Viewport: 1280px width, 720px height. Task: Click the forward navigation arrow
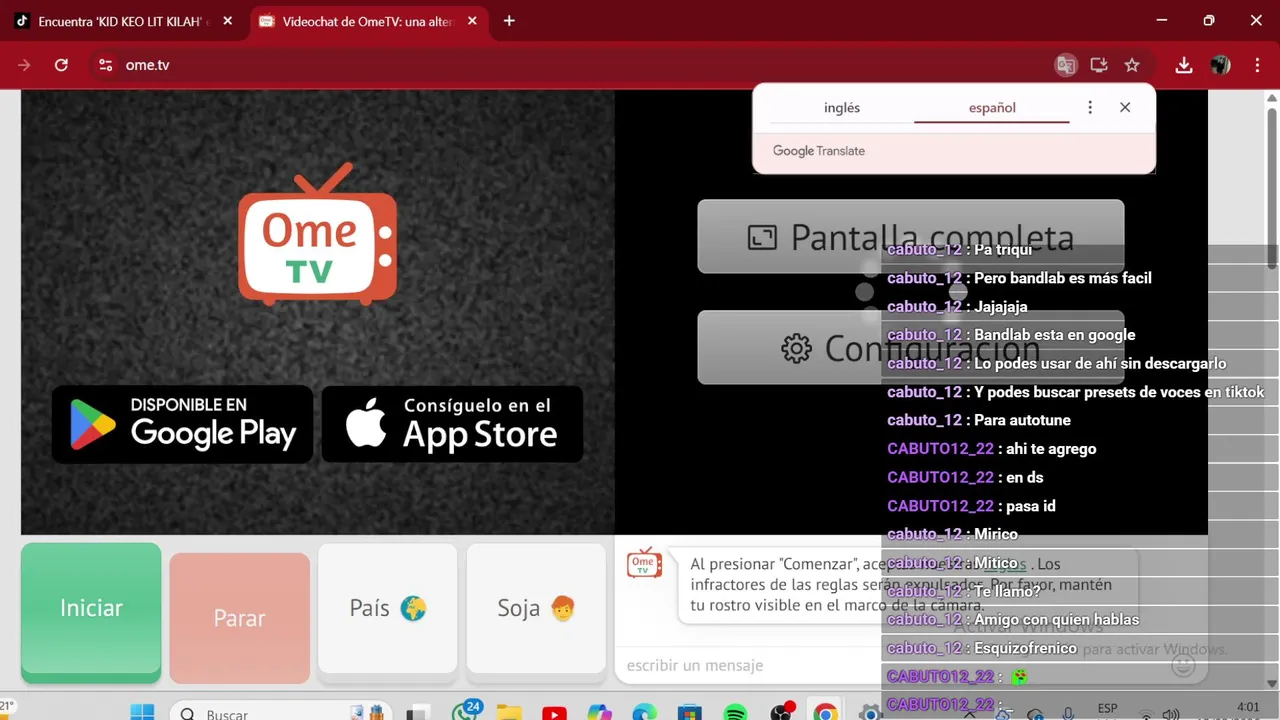24,65
